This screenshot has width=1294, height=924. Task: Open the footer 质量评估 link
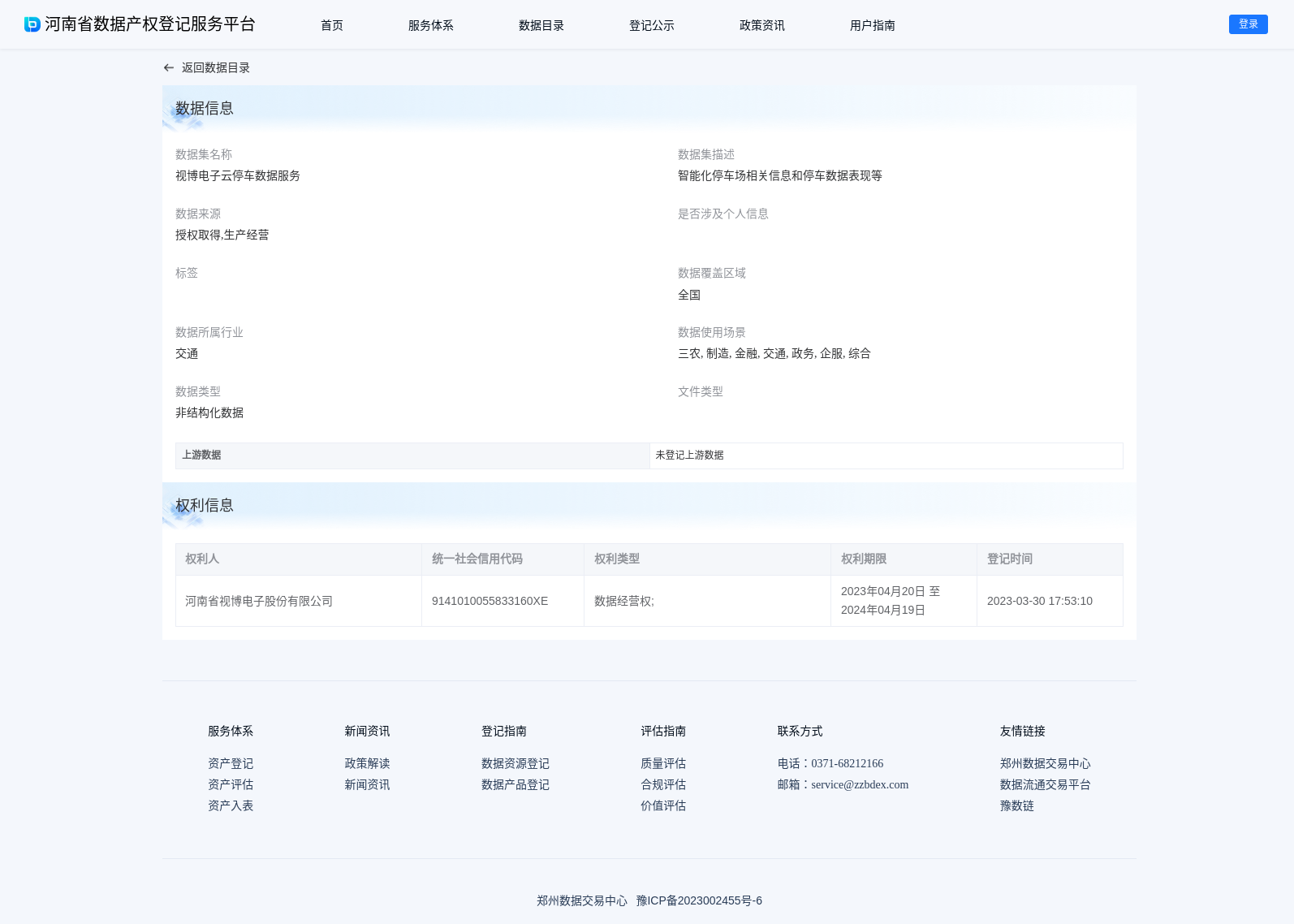(x=663, y=763)
